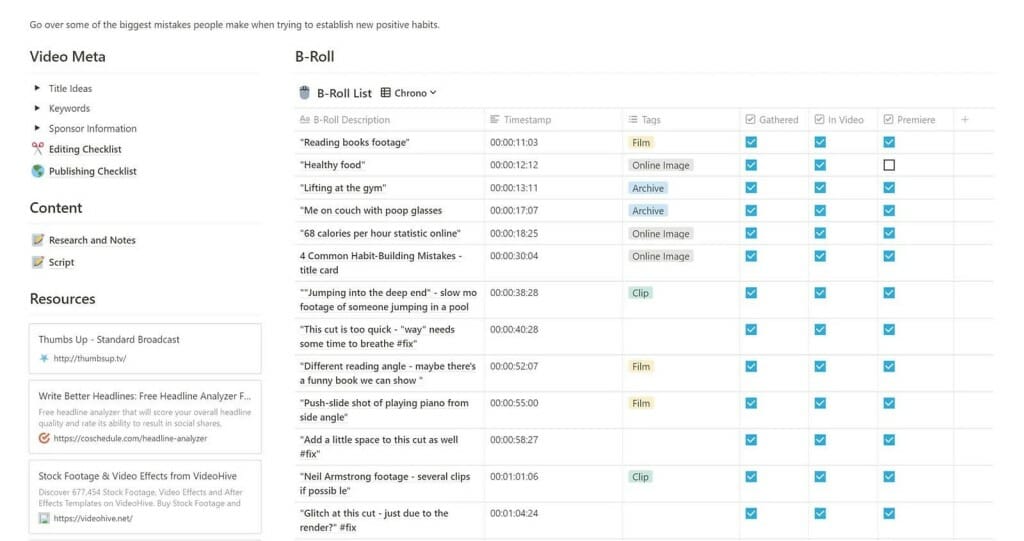Viewport: 1024px width, 541px height.
Task: Click the Timestamp column text icon
Action: [494, 120]
